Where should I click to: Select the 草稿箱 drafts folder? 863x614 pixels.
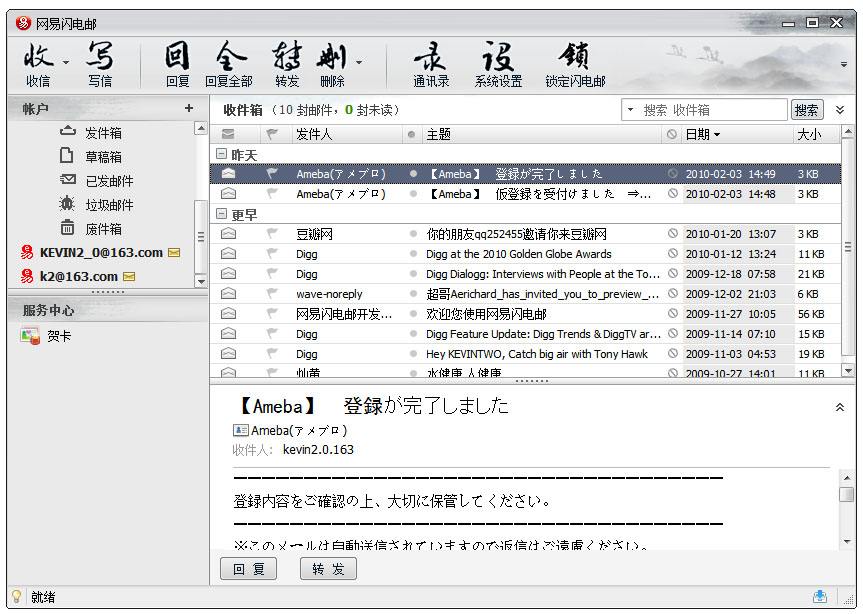coord(103,157)
